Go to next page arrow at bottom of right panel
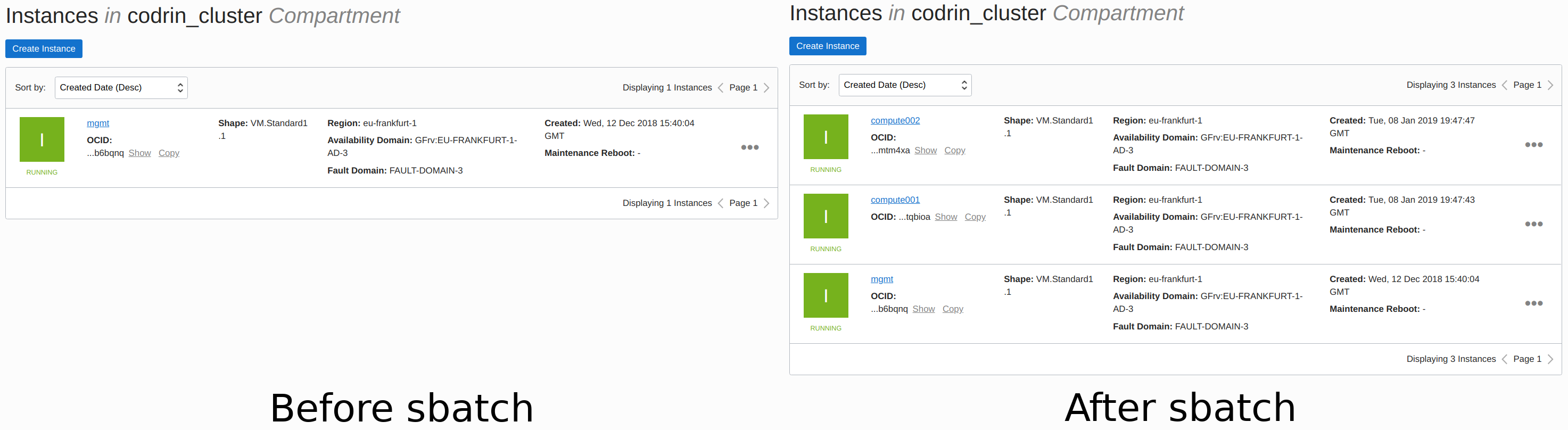 click(1550, 359)
